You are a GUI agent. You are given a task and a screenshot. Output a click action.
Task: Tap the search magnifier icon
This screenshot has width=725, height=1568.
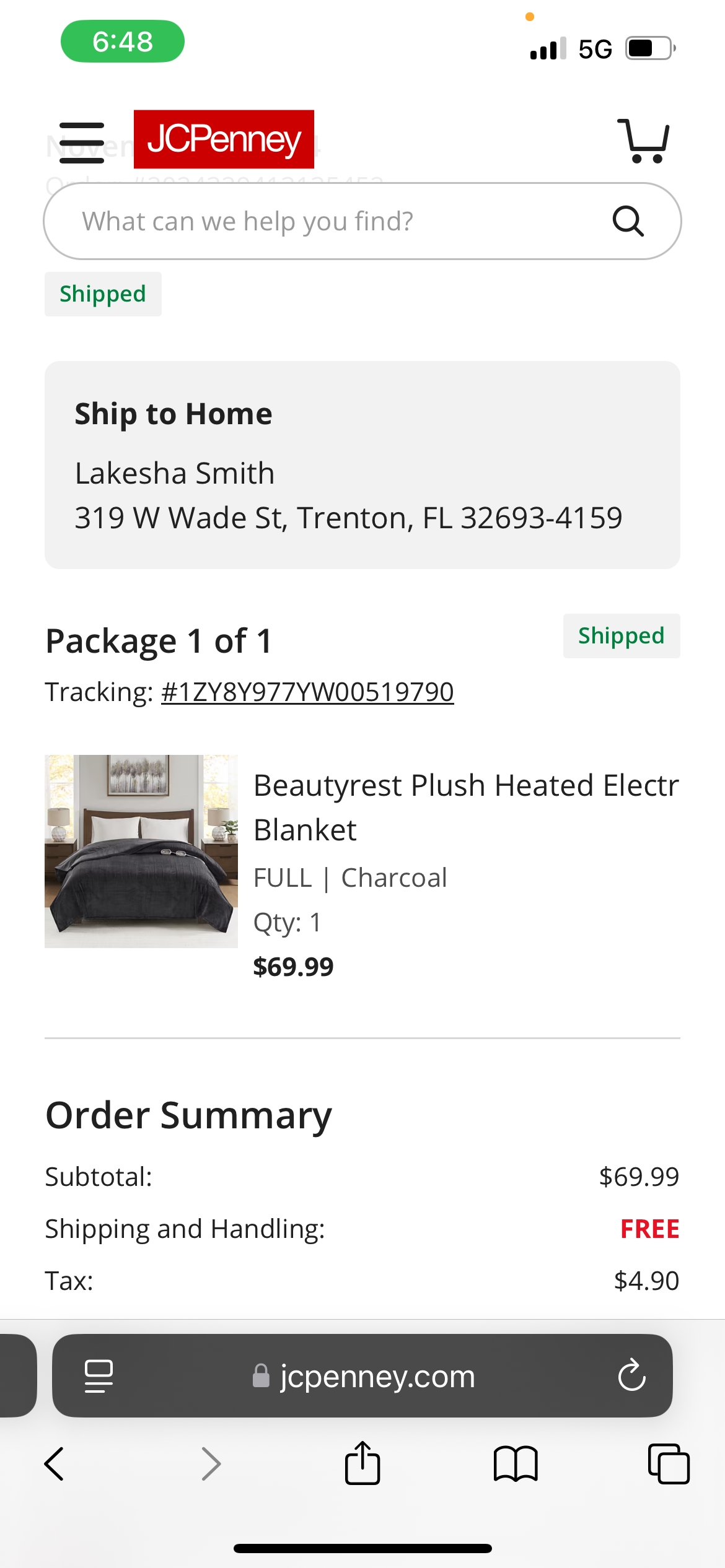628,221
